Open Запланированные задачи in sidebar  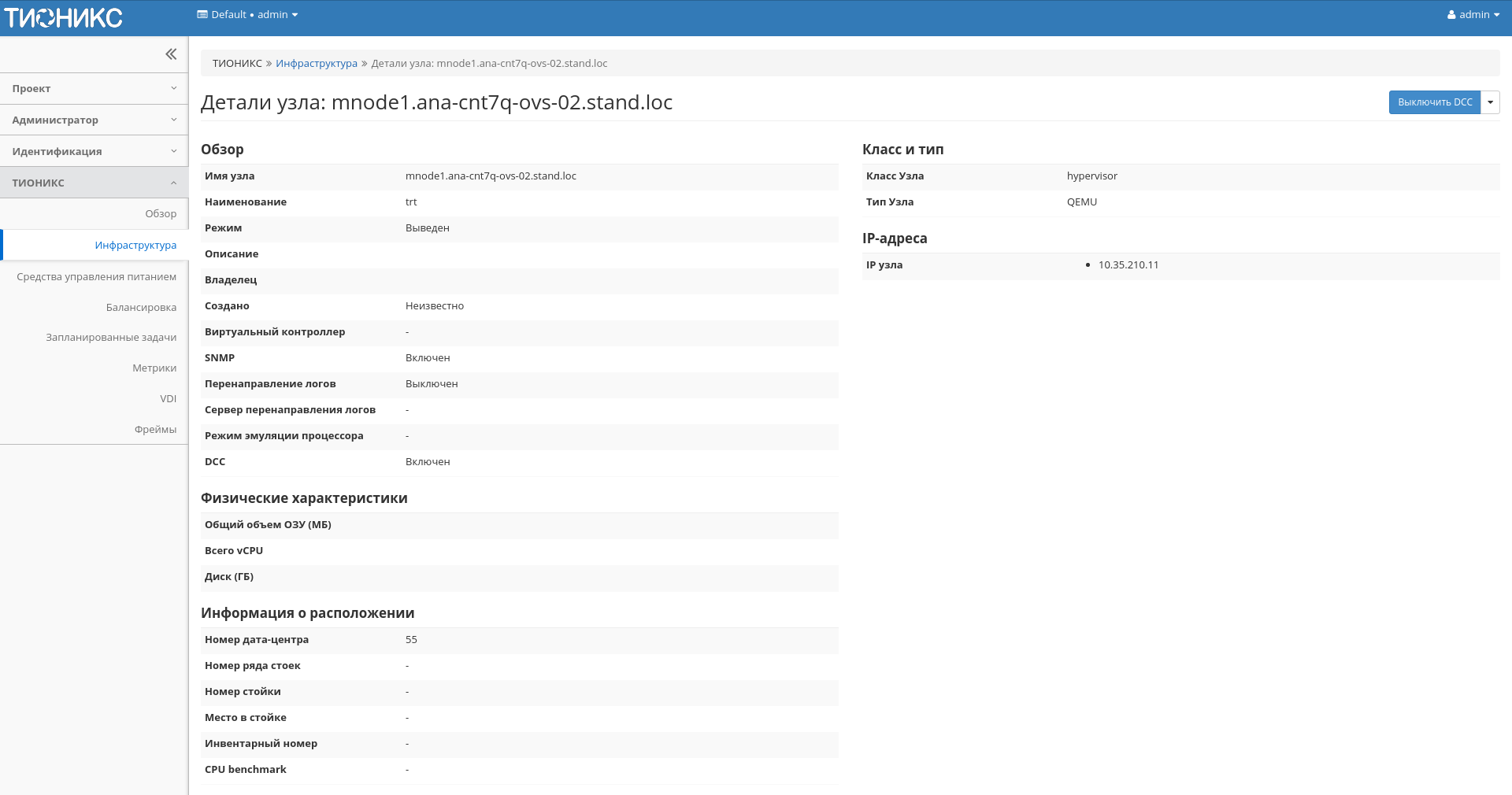coord(111,338)
